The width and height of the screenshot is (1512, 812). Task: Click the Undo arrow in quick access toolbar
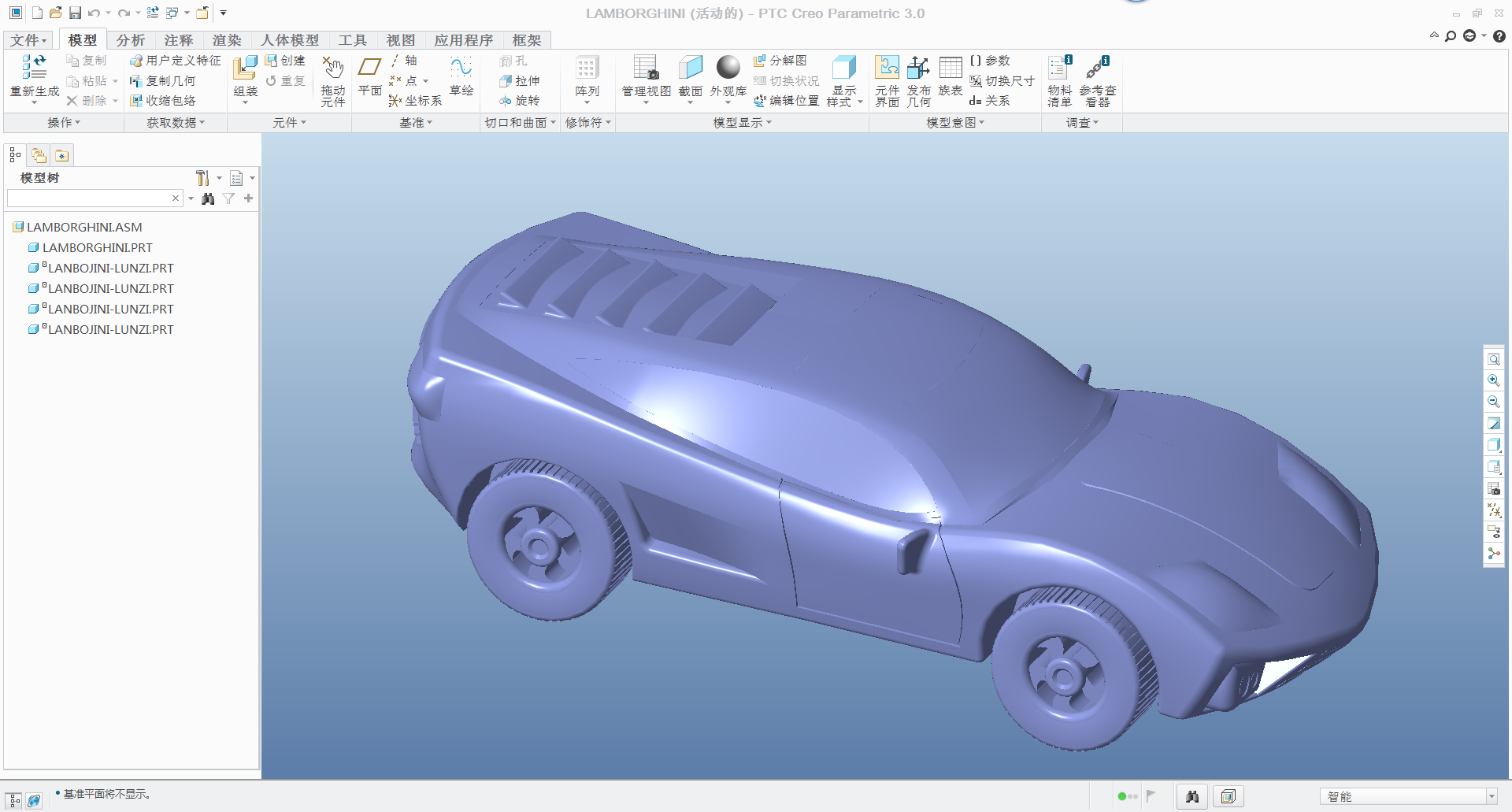coord(94,13)
